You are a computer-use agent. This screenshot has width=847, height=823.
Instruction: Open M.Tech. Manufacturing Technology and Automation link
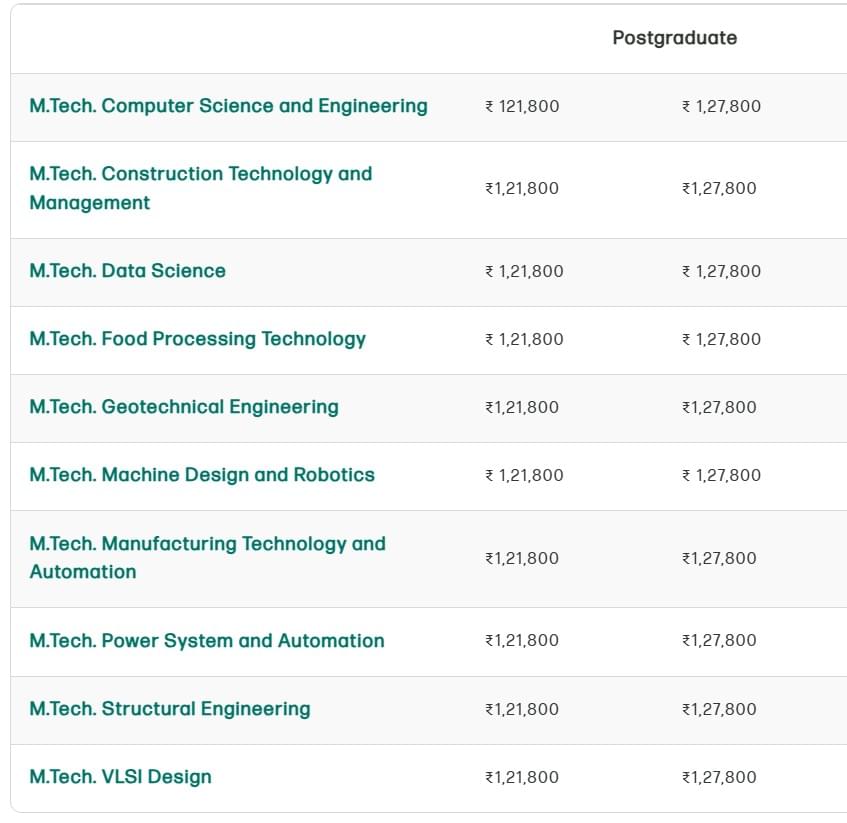coord(207,544)
